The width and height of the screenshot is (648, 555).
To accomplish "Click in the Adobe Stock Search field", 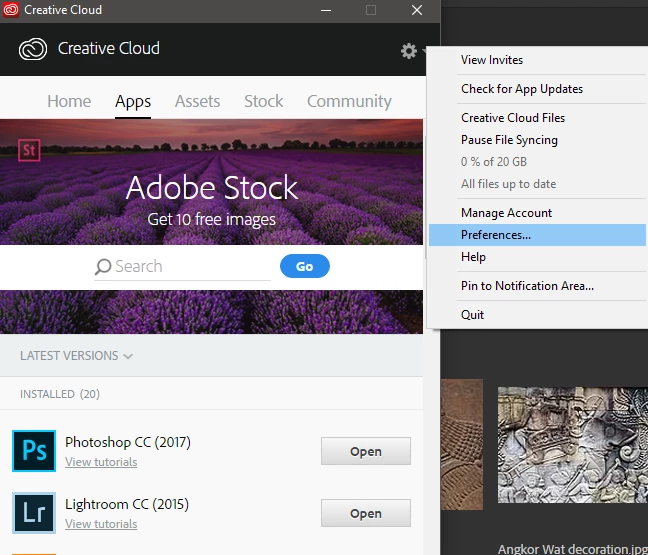I will coord(182,267).
